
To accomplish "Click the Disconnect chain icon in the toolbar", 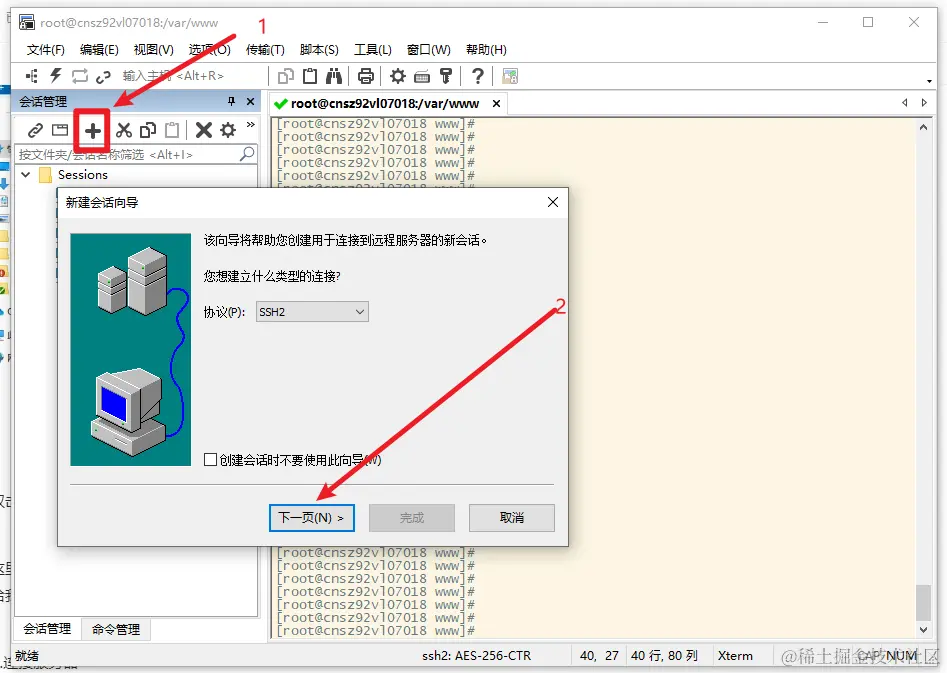I will (103, 76).
